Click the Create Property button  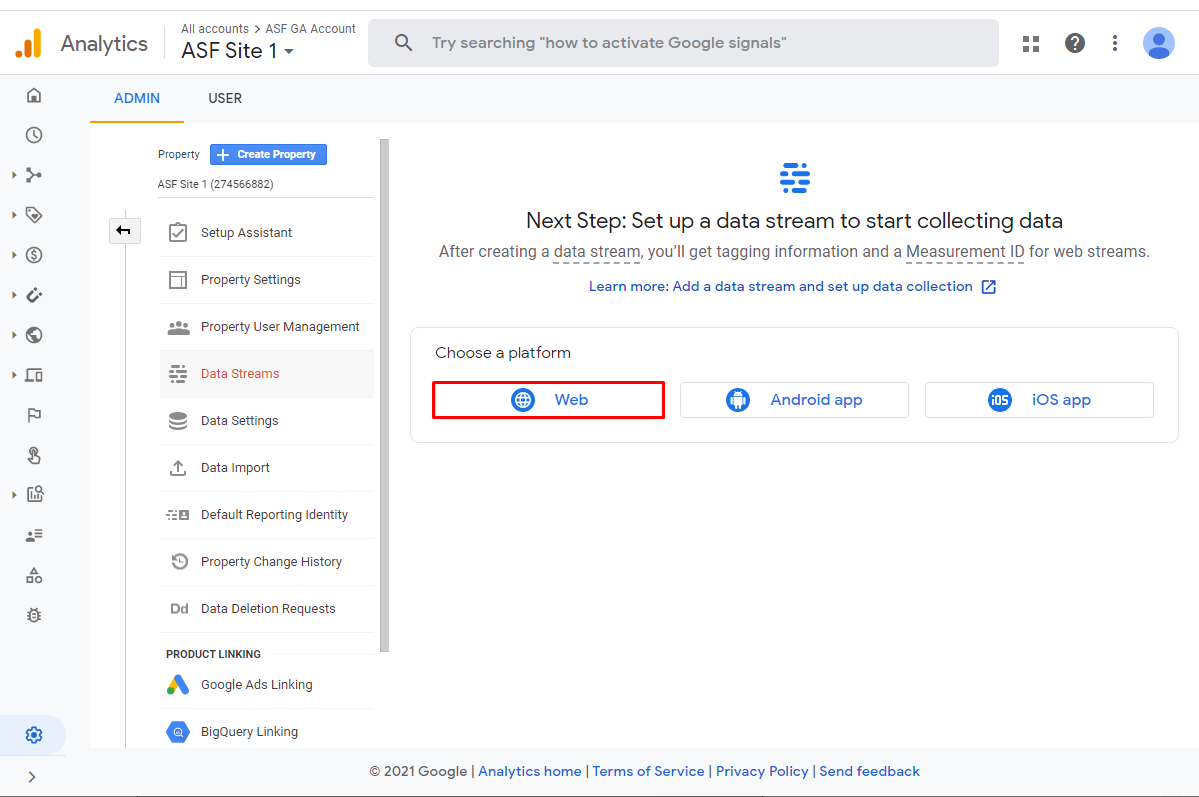point(268,155)
